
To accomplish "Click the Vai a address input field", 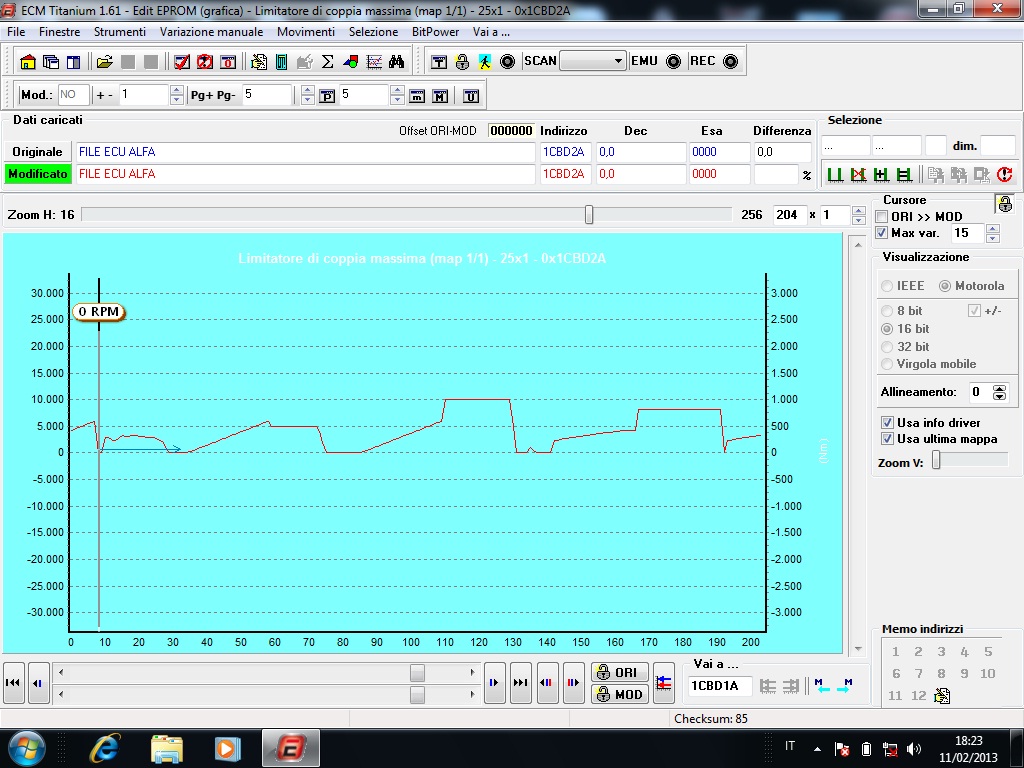I will 720,686.
